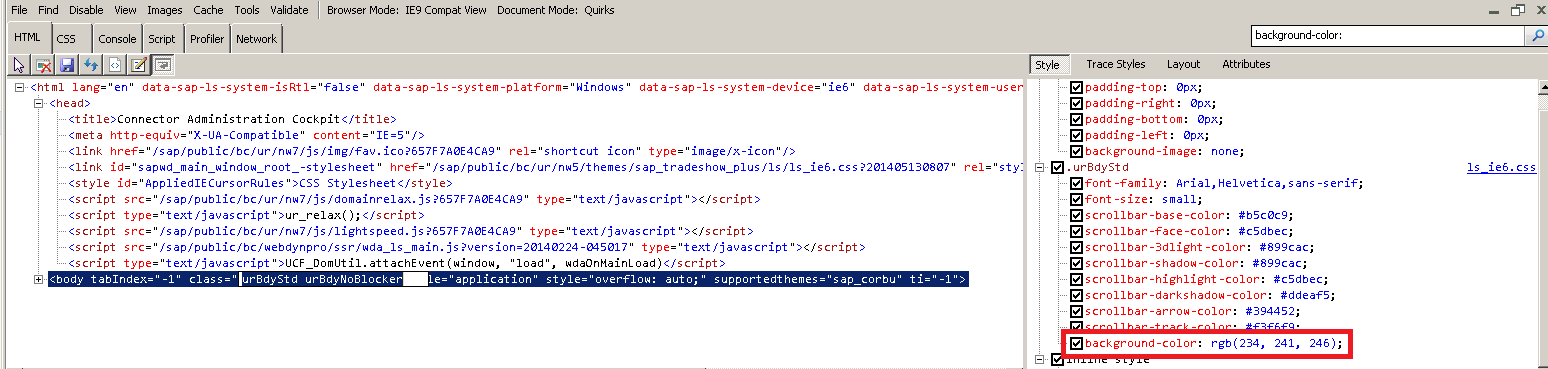Uncheck the font-family property
This screenshot has height=369, width=1548.
click(x=1076, y=184)
